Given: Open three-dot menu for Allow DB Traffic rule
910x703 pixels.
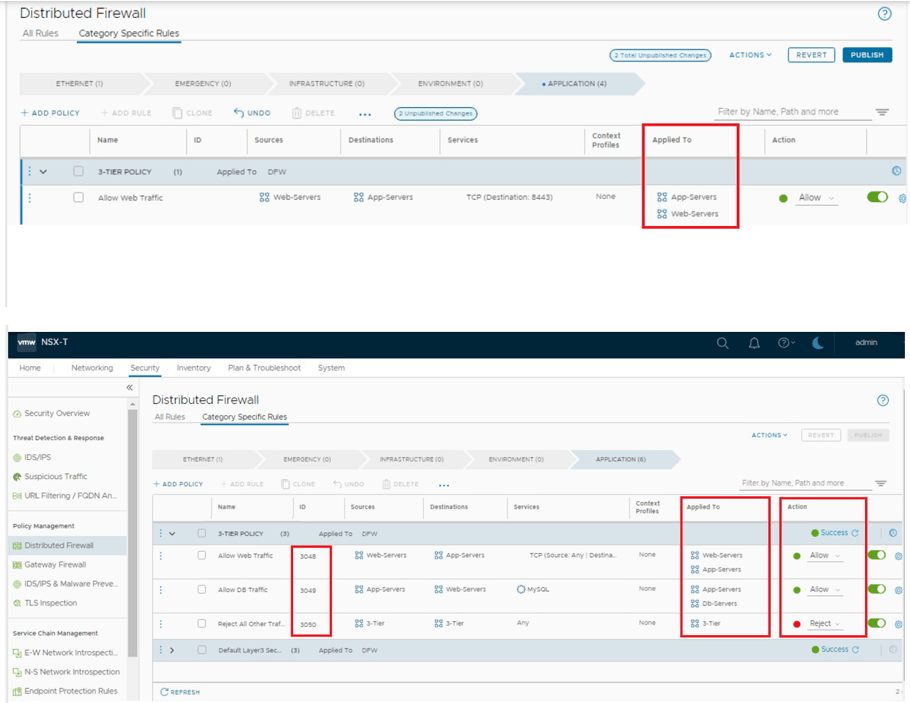Looking at the screenshot, I should click(161, 590).
